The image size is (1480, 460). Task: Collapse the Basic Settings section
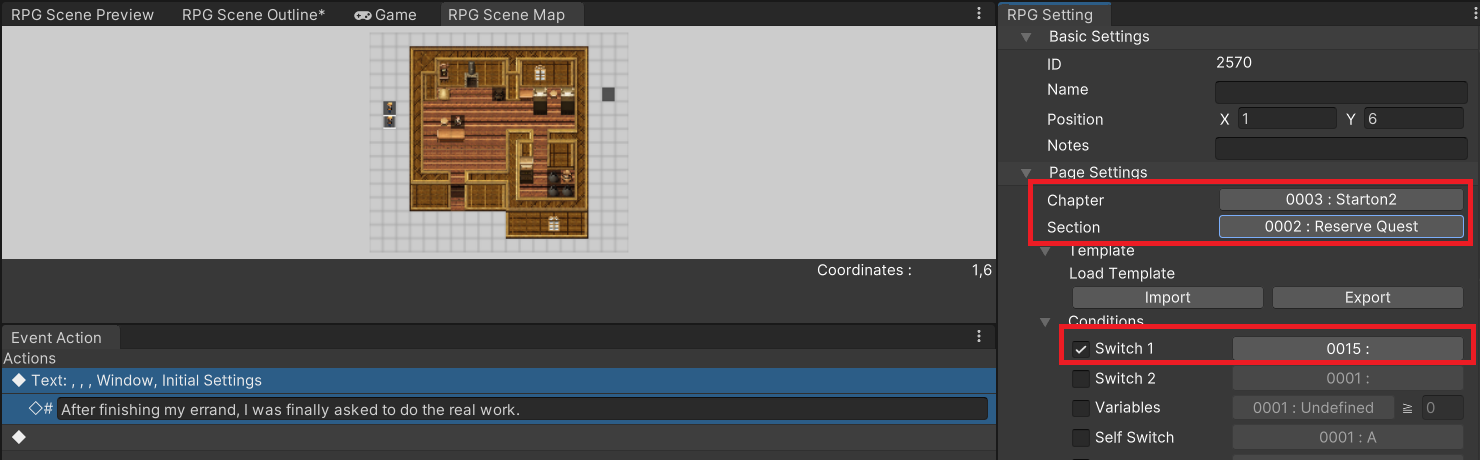coord(1025,37)
